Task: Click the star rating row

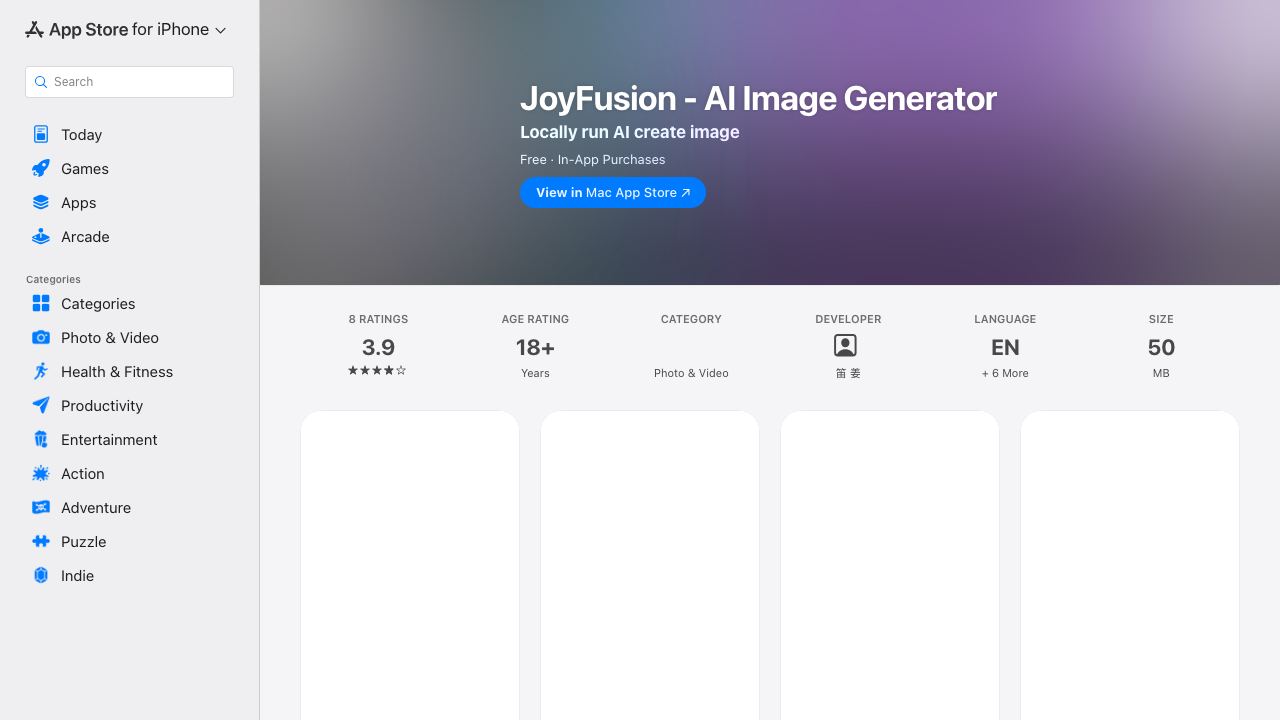Action: tap(377, 370)
